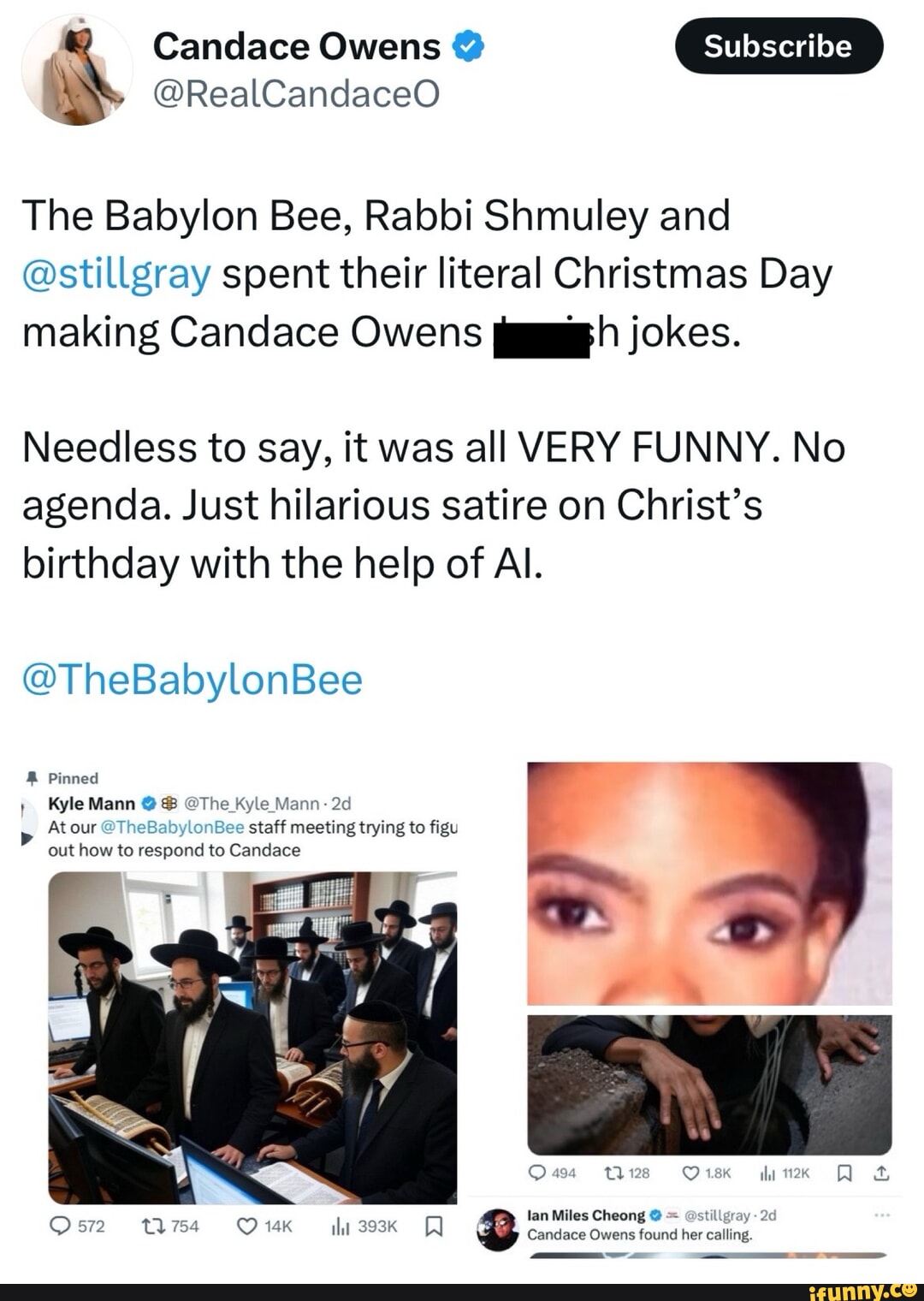Select the reply icon showing 494

[x=537, y=1173]
